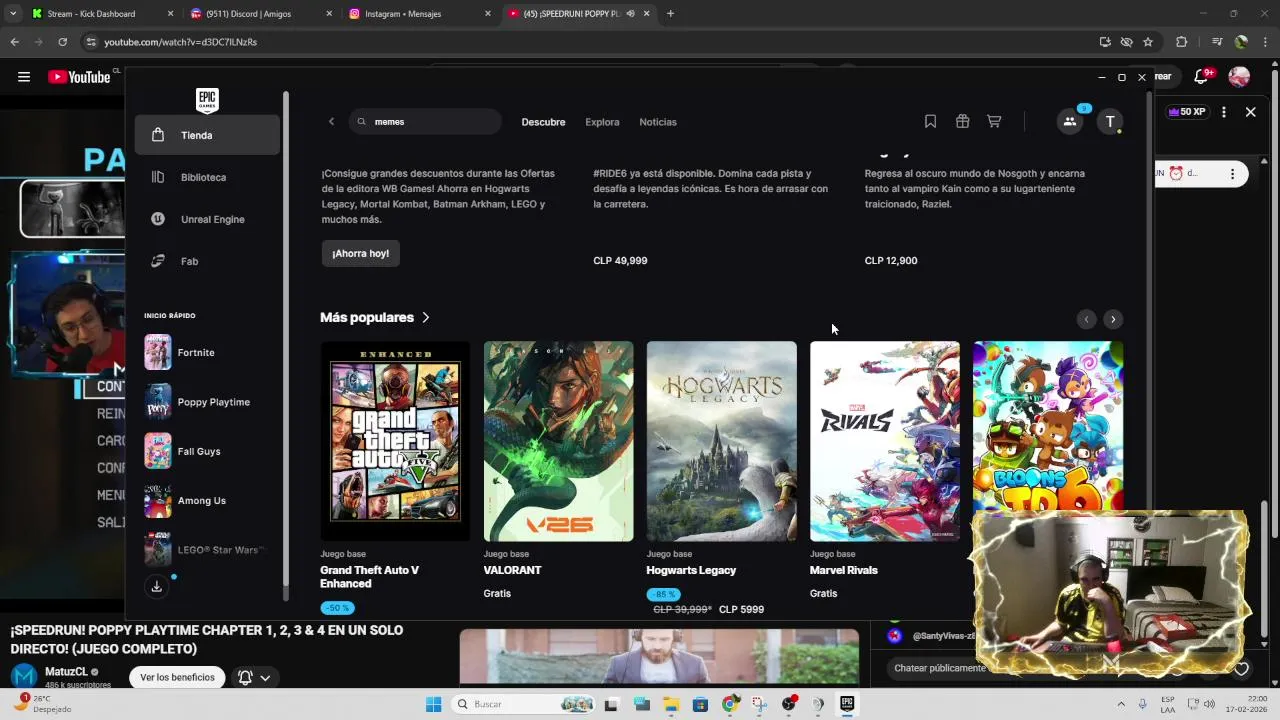Image resolution: width=1280 pixels, height=720 pixels.
Task: Open a new browser tab
Action: (x=670, y=14)
